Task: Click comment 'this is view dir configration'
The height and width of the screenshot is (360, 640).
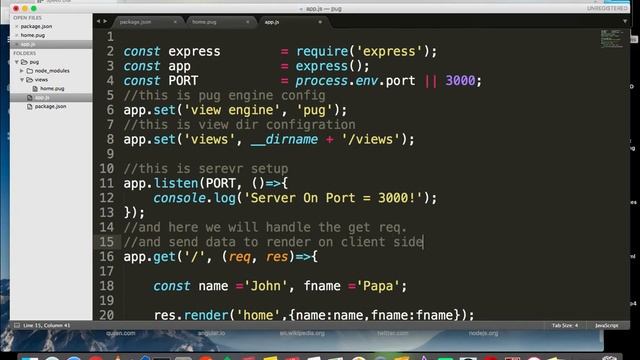Action: click(239, 125)
